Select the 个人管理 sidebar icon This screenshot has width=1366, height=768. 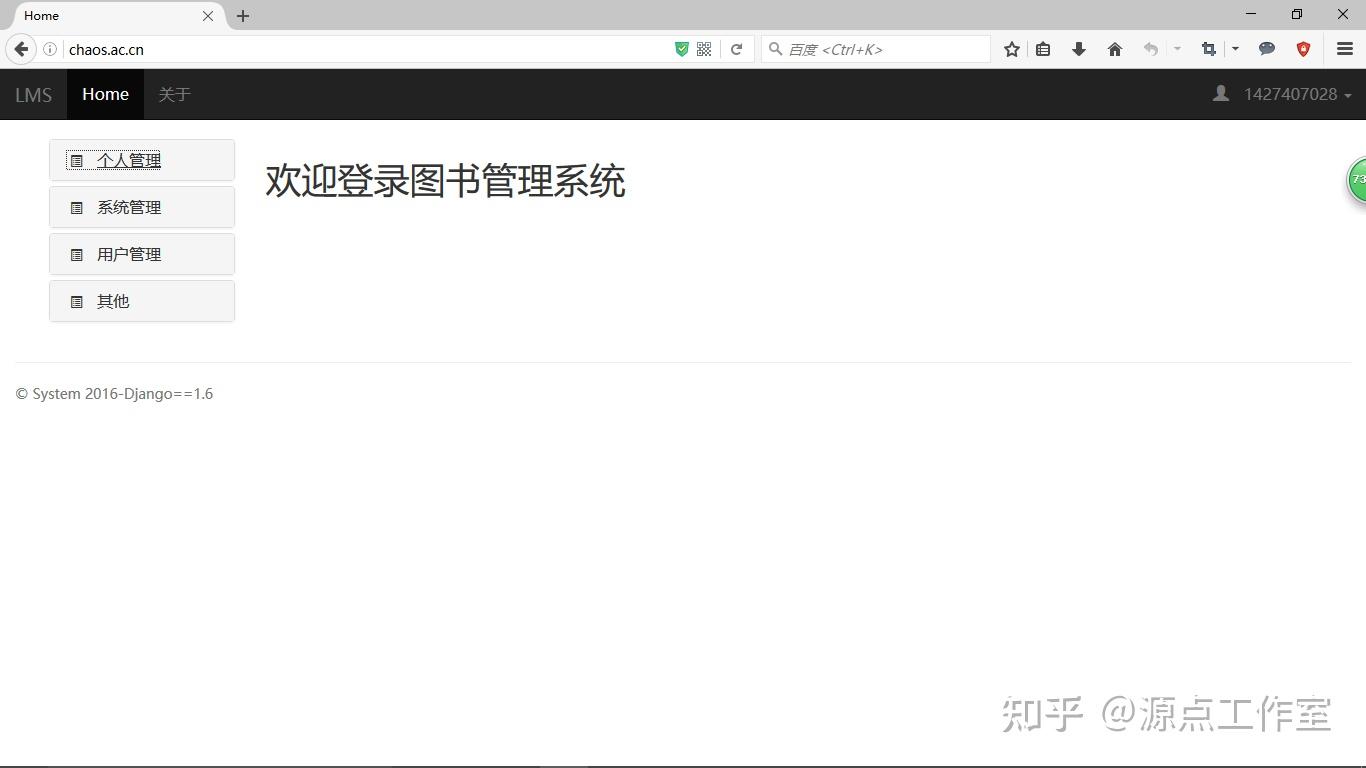click(x=78, y=160)
